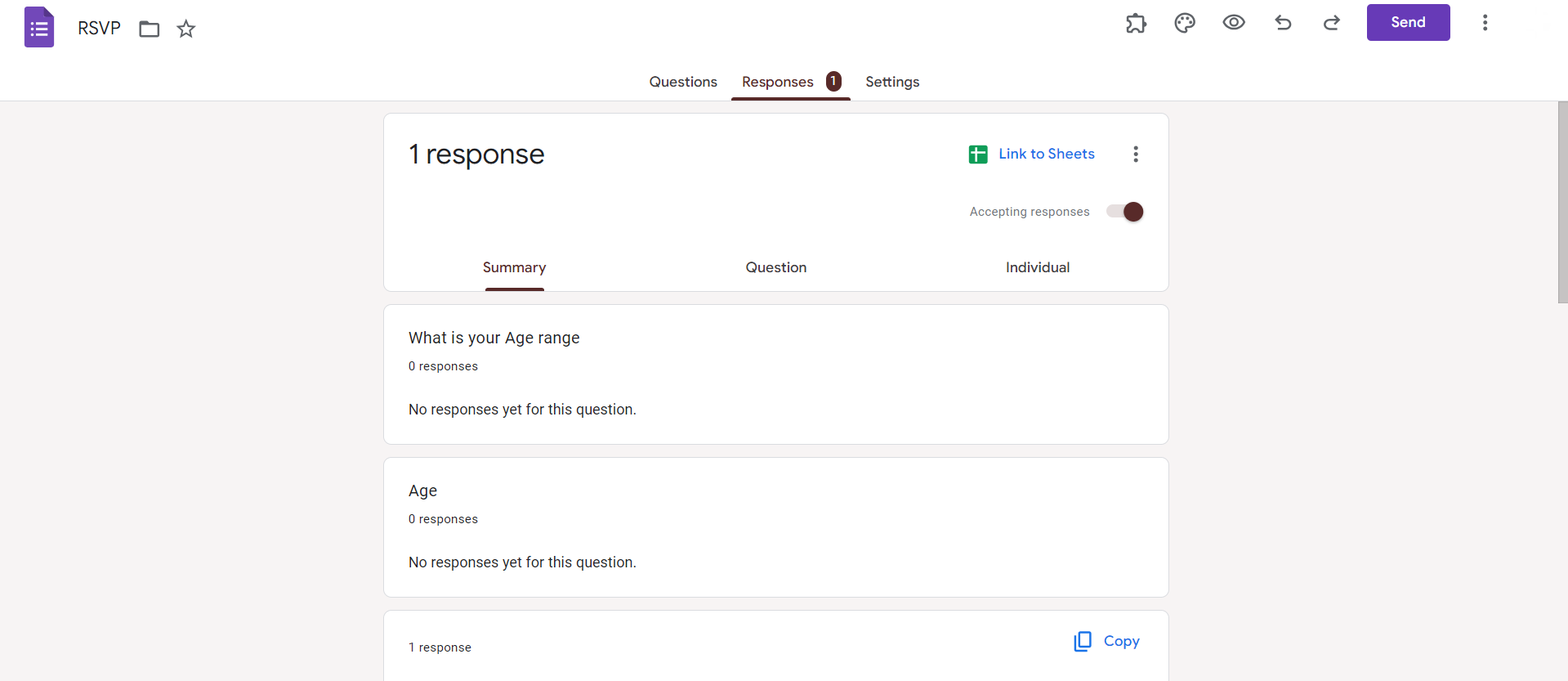The width and height of the screenshot is (1568, 681).
Task: Open the responses card overflow menu
Action: click(1136, 155)
